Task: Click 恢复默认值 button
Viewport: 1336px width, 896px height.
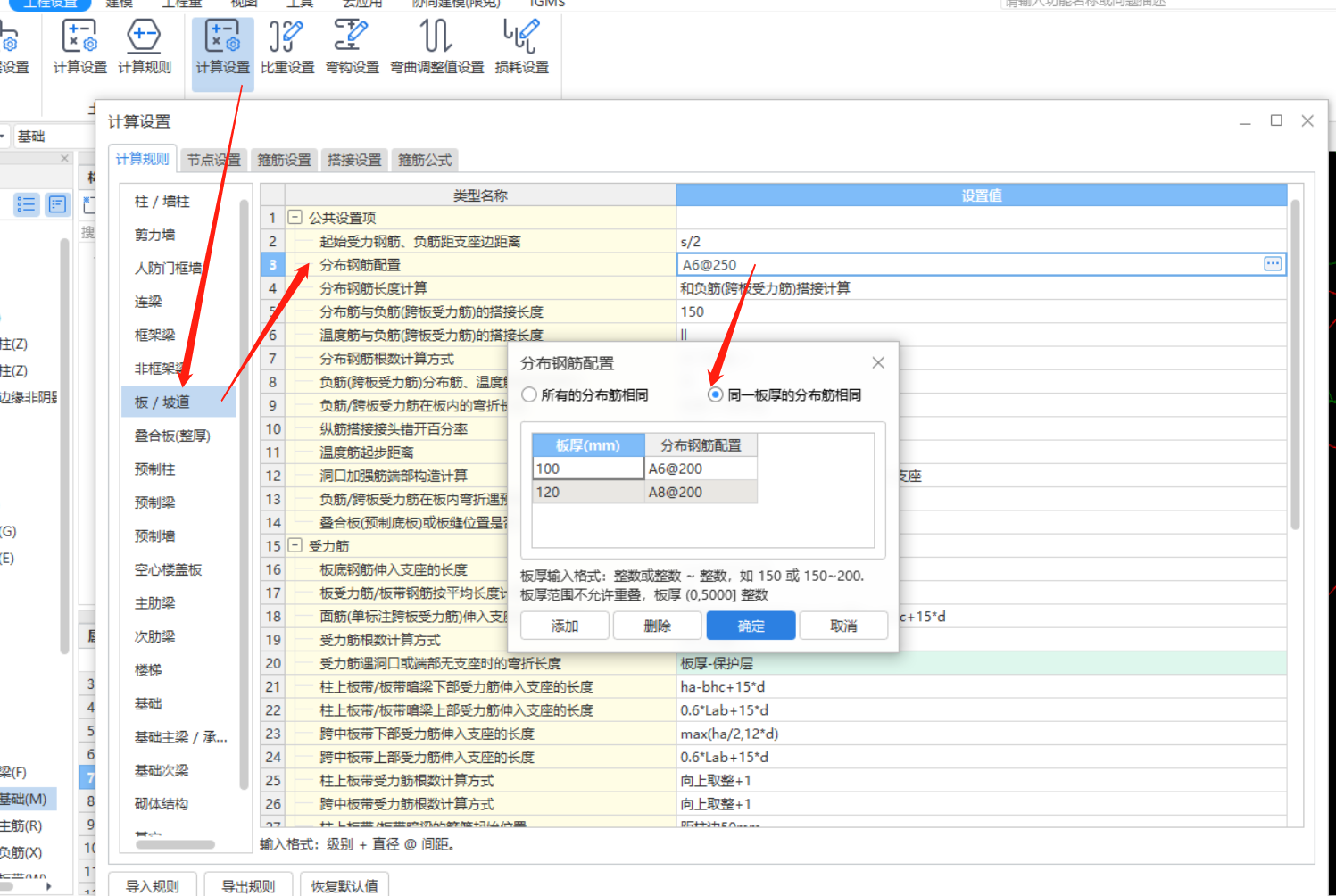Action: point(344,885)
